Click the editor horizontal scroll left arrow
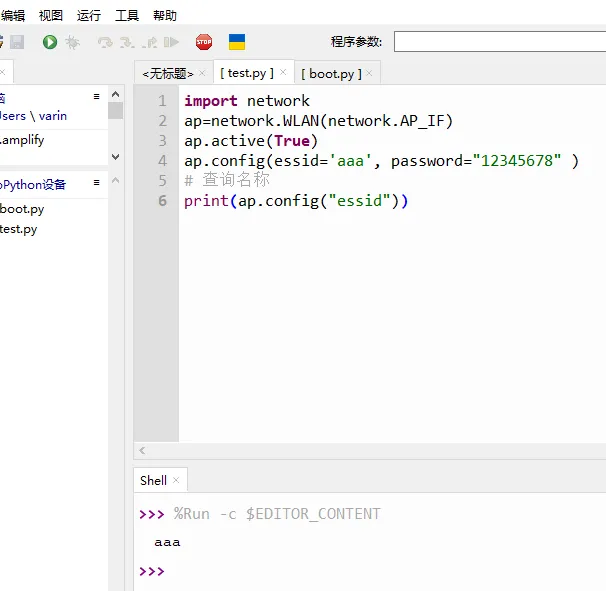Viewport: 606px width, 591px height. point(142,450)
